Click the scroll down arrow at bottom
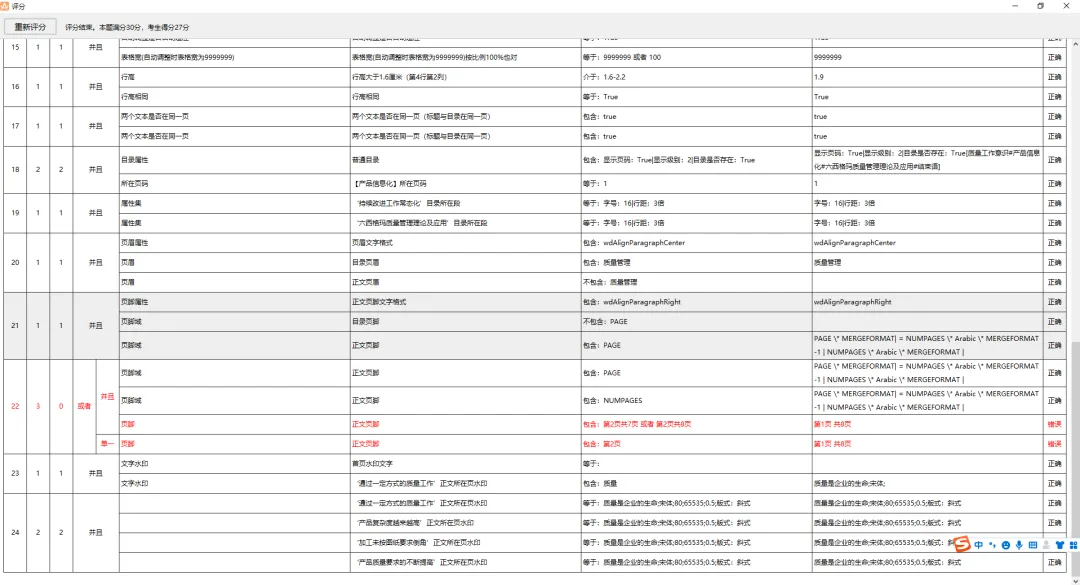Viewport: 1080px width, 585px height. tap(1075, 580)
